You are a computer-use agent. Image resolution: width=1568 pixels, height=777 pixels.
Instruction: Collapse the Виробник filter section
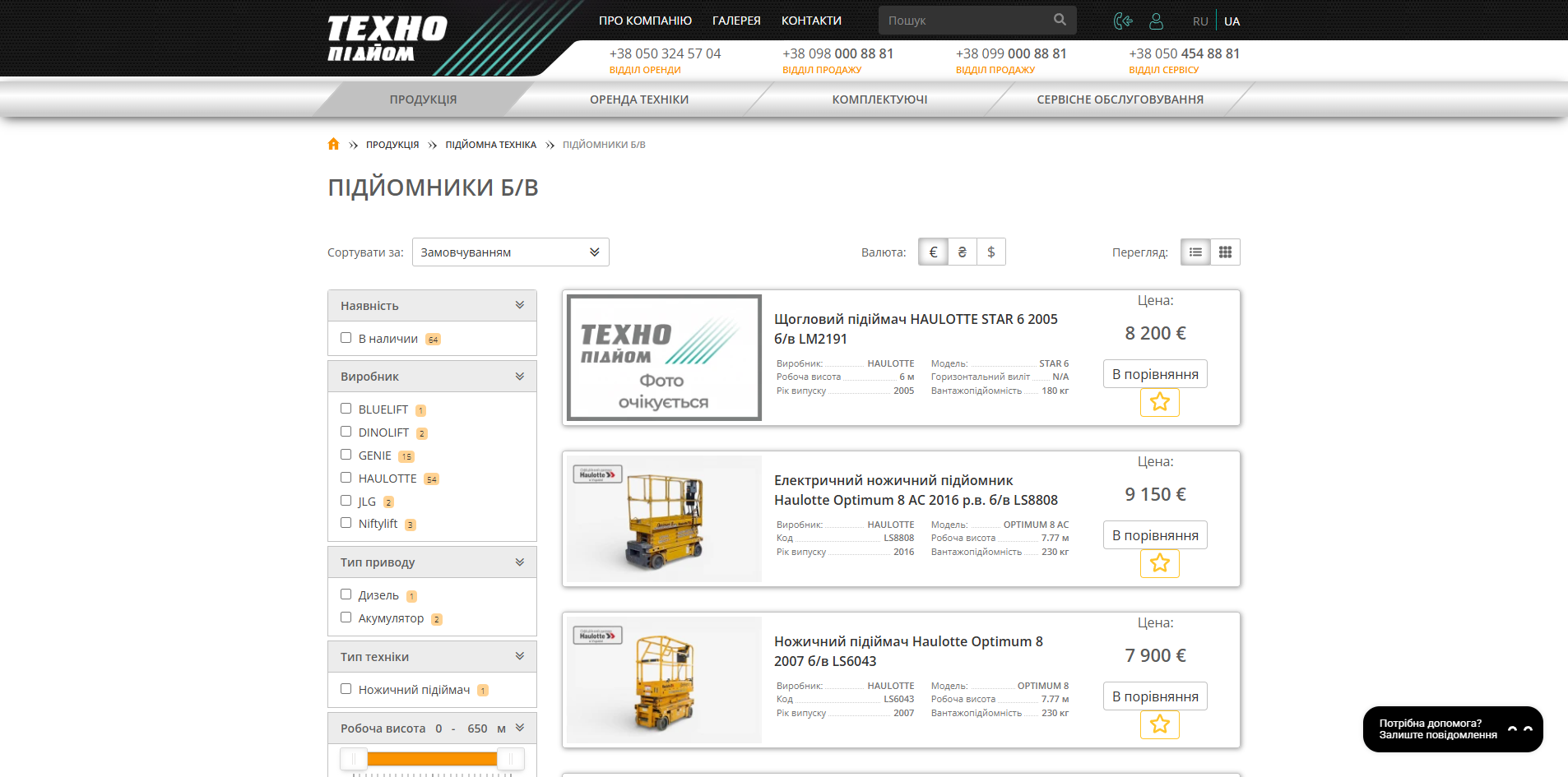(x=520, y=376)
